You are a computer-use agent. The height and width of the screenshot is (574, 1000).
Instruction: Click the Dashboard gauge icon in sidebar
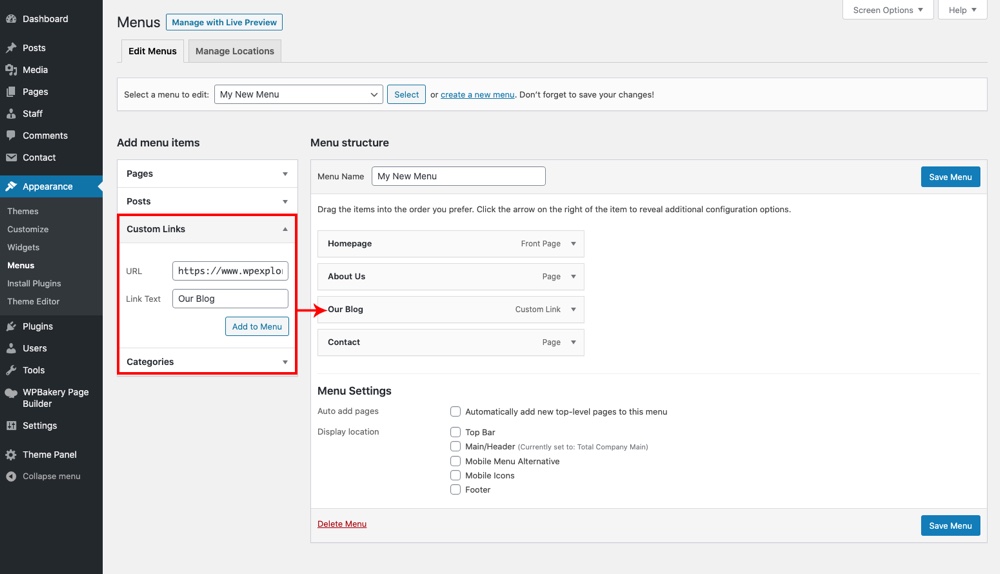(11, 19)
